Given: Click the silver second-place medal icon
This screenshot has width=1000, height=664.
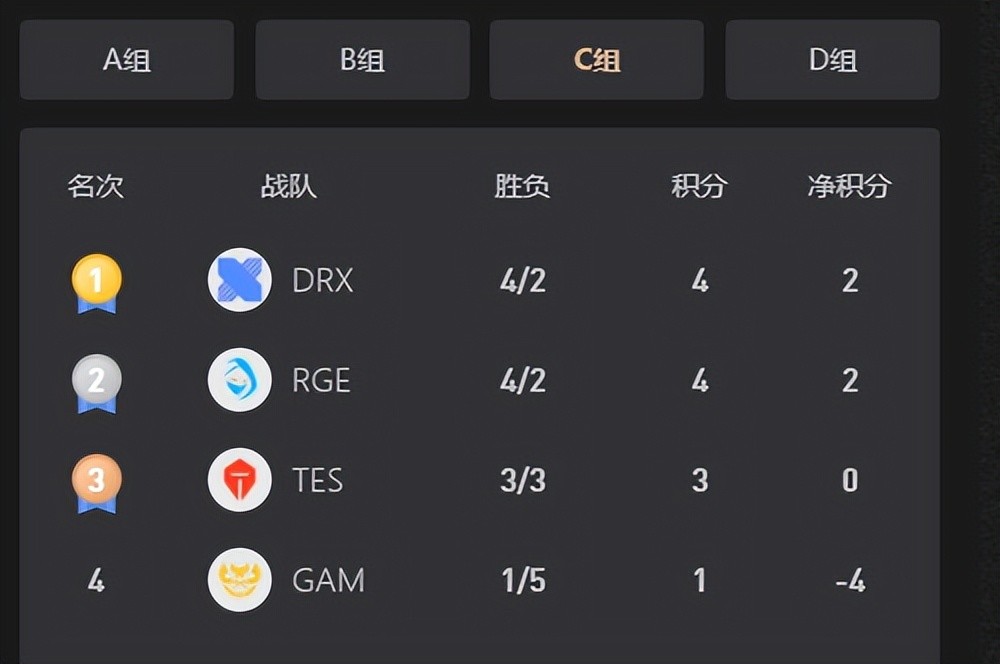Looking at the screenshot, I should pos(96,382).
